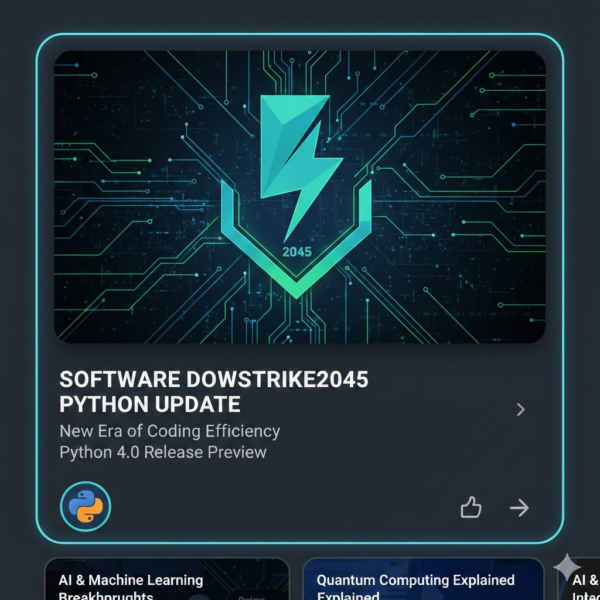Click the Python logo avatar
Screen dimensions: 600x600
coord(86,506)
